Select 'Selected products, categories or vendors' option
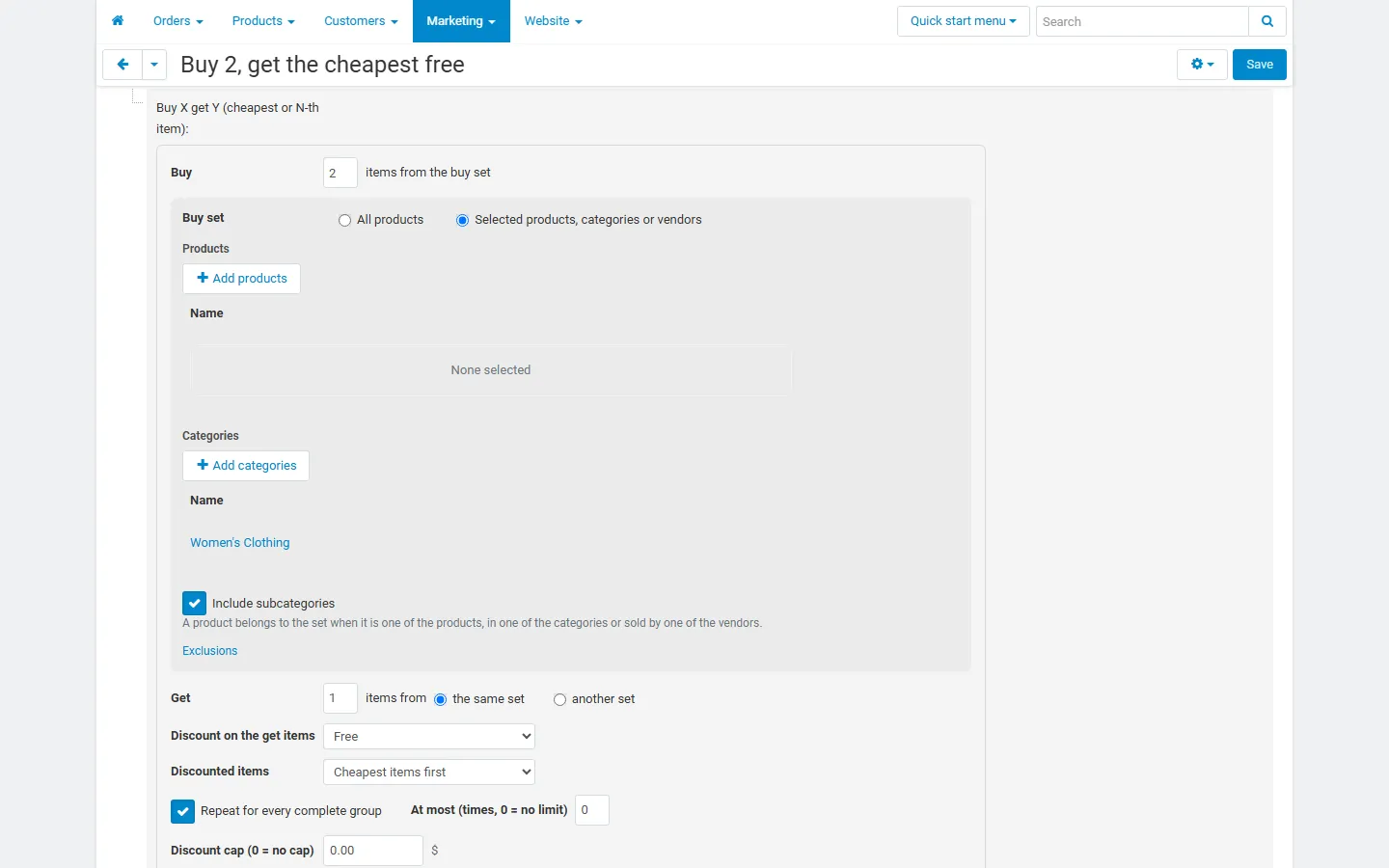 coord(462,221)
